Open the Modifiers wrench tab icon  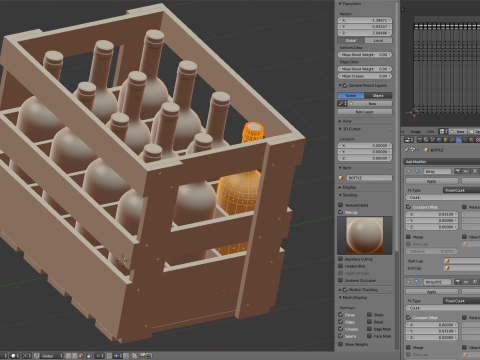click(459, 140)
